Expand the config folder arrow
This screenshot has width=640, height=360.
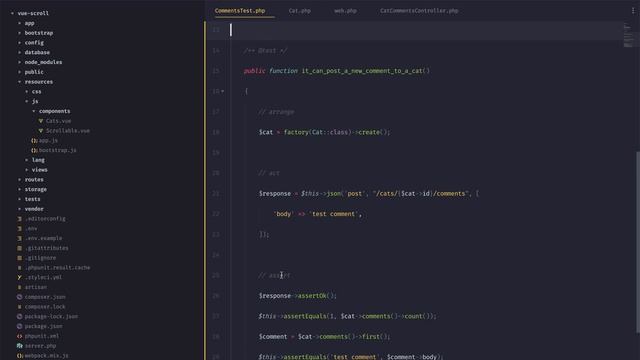click(x=20, y=42)
